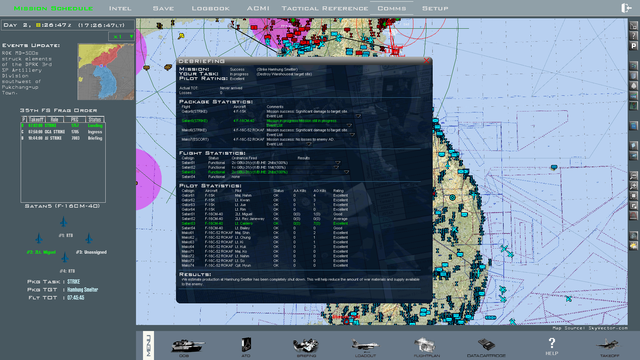Open Mission Schedule menu
The height and width of the screenshot is (360, 640).
coord(53,8)
